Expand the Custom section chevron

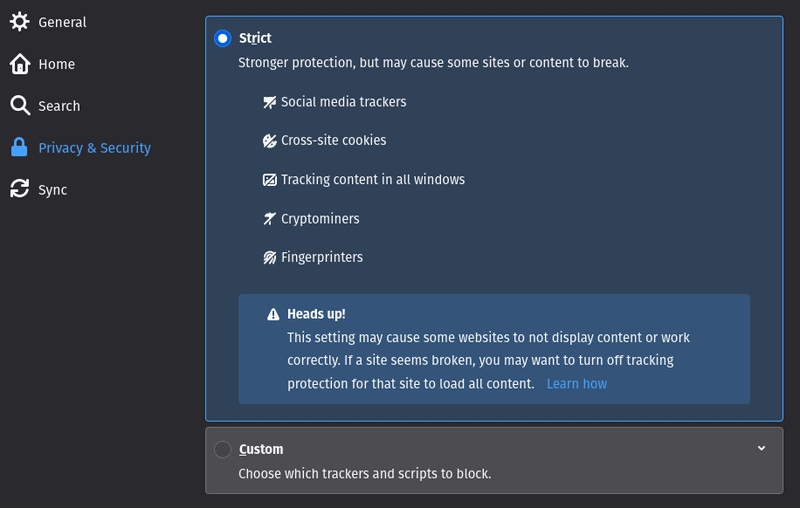click(761, 448)
